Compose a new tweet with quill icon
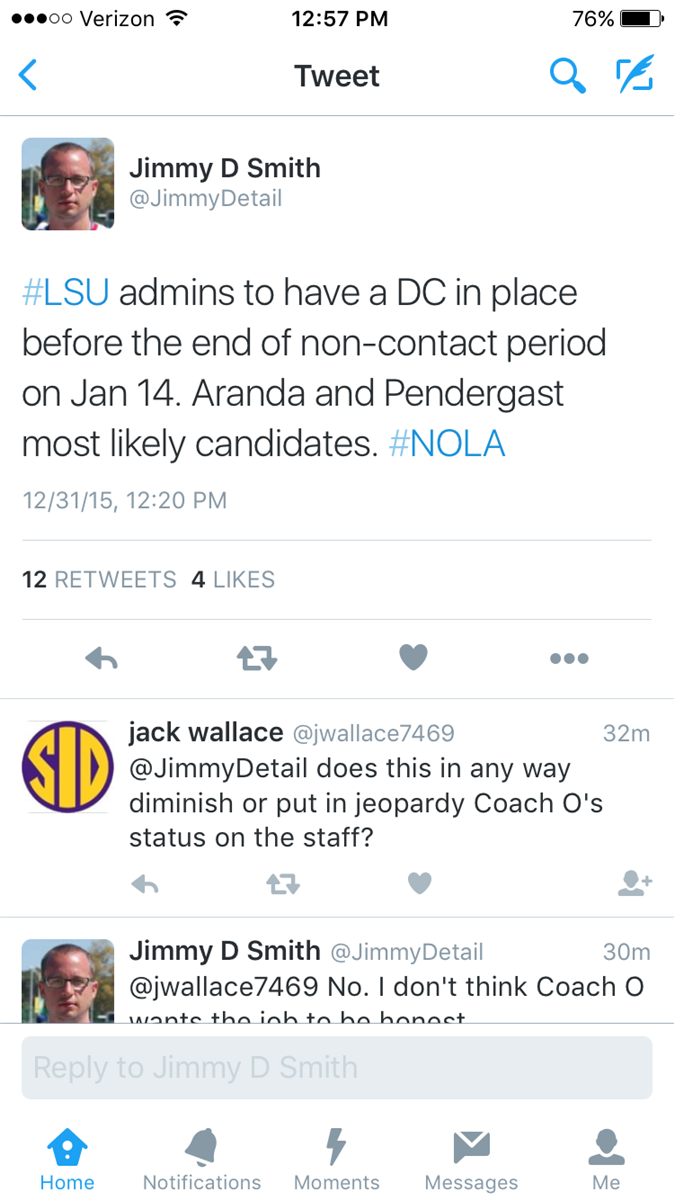 pos(634,76)
